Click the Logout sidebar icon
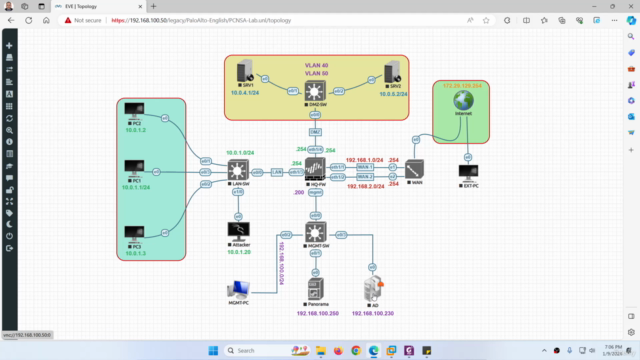640x360 pixels. click(x=9, y=248)
